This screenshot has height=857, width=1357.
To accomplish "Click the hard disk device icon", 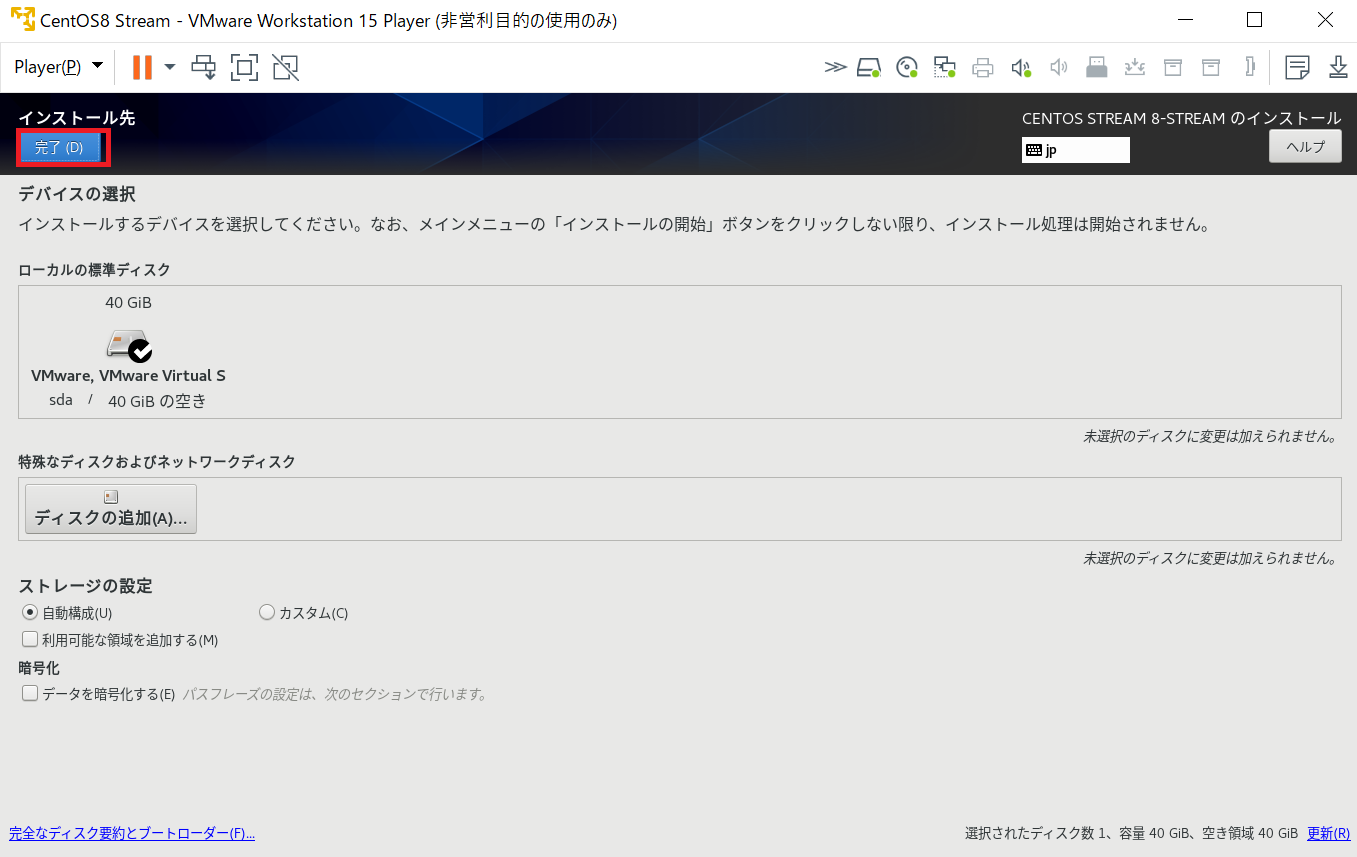I will pyautogui.click(x=868, y=67).
